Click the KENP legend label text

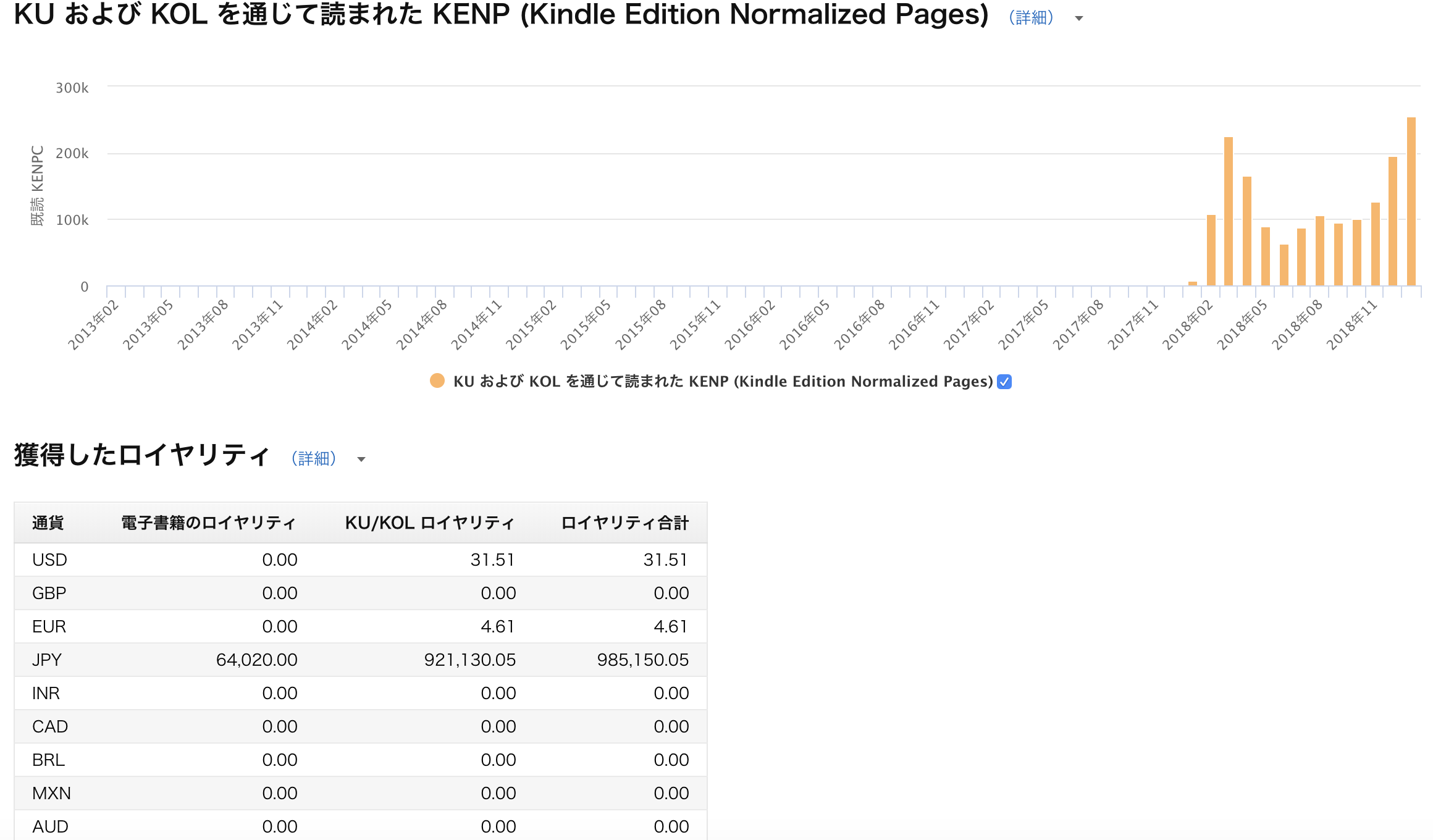723,382
